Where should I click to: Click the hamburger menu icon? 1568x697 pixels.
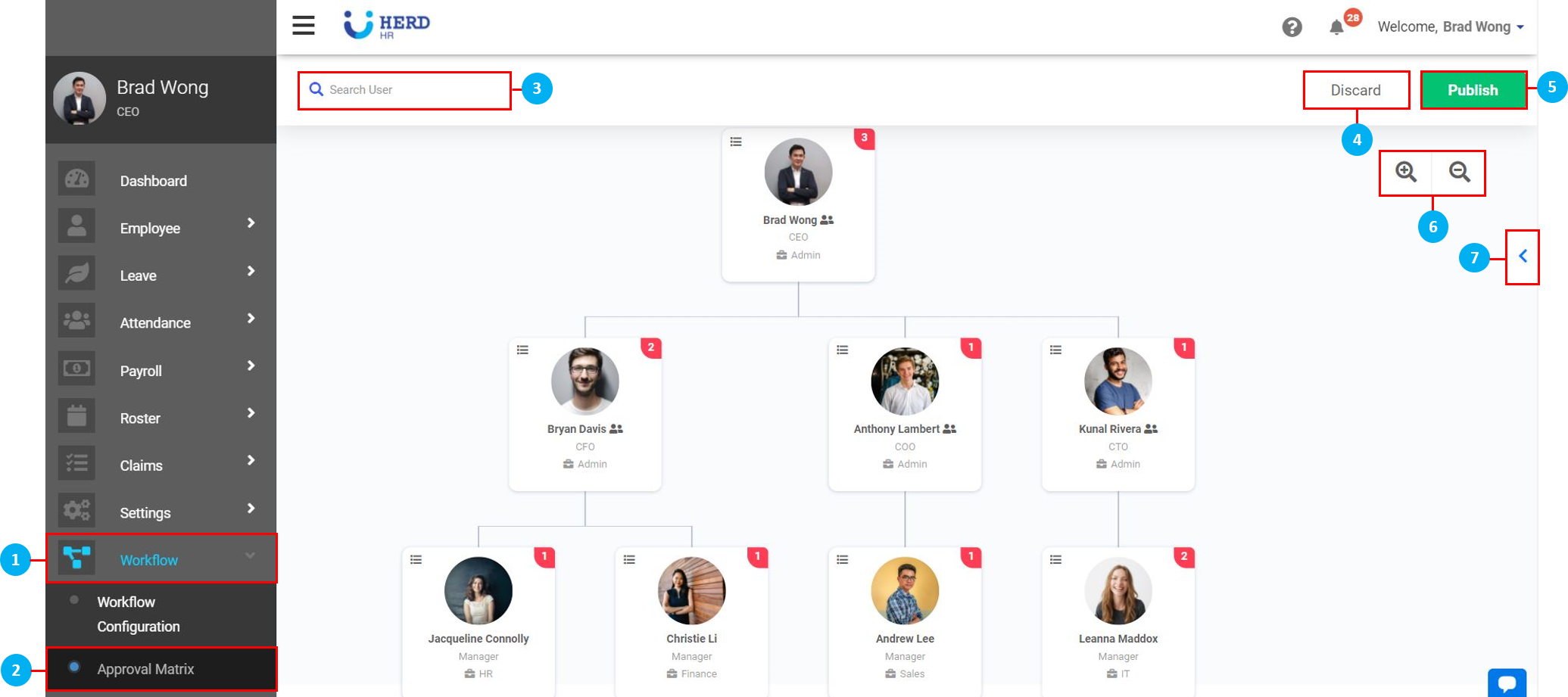[304, 26]
